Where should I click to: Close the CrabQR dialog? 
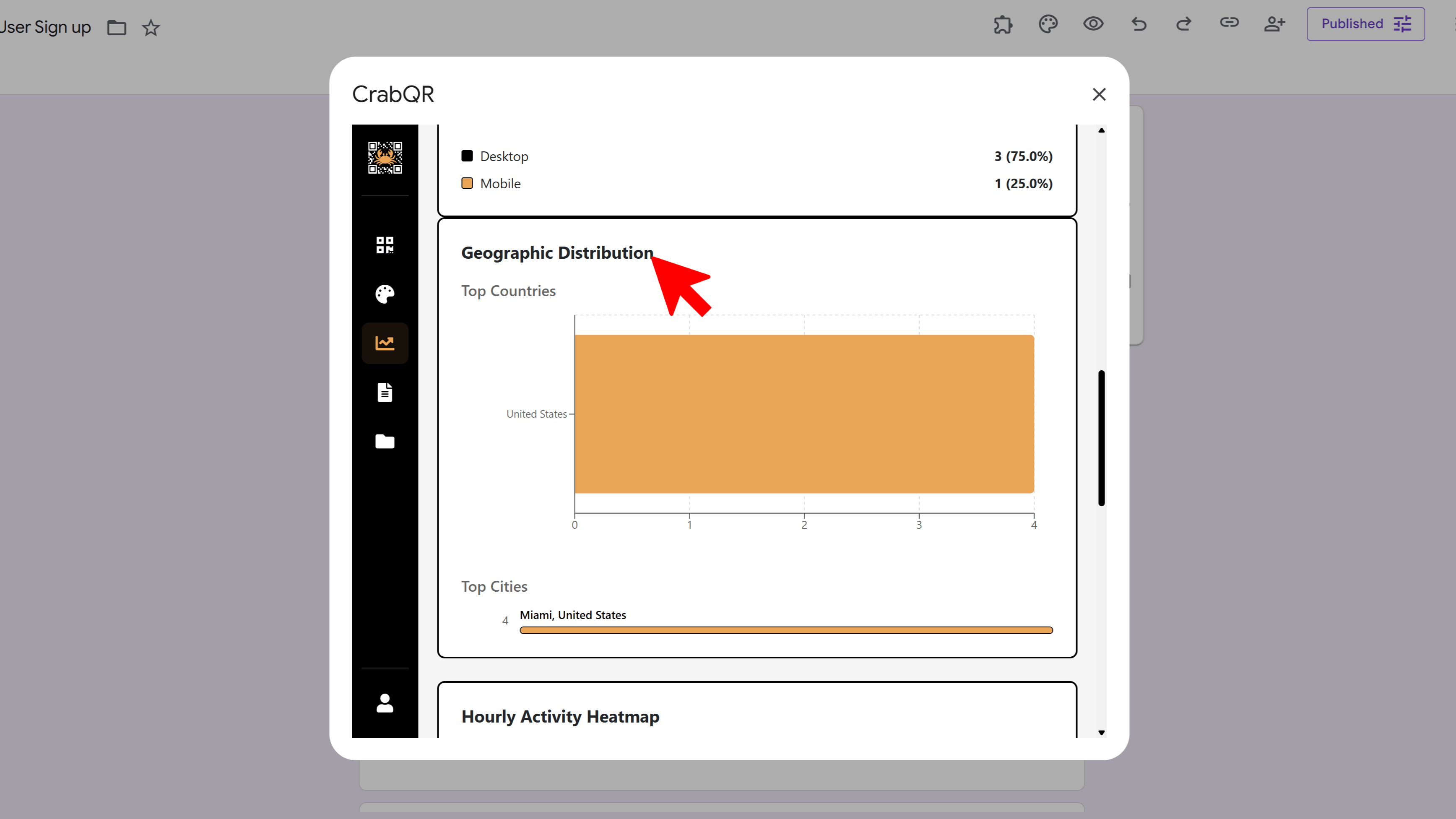click(x=1099, y=94)
